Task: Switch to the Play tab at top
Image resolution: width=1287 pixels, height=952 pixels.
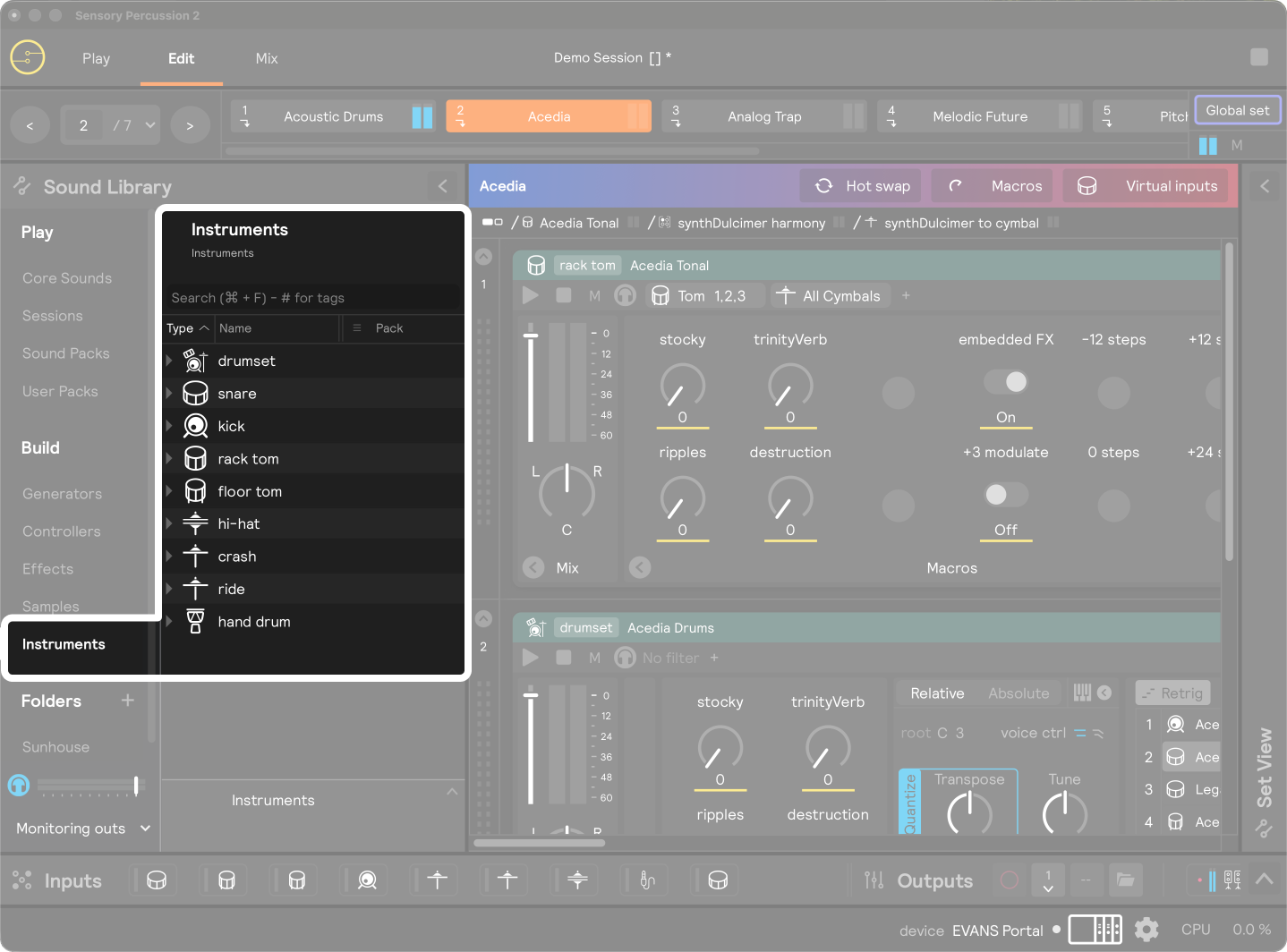Action: coord(96,58)
